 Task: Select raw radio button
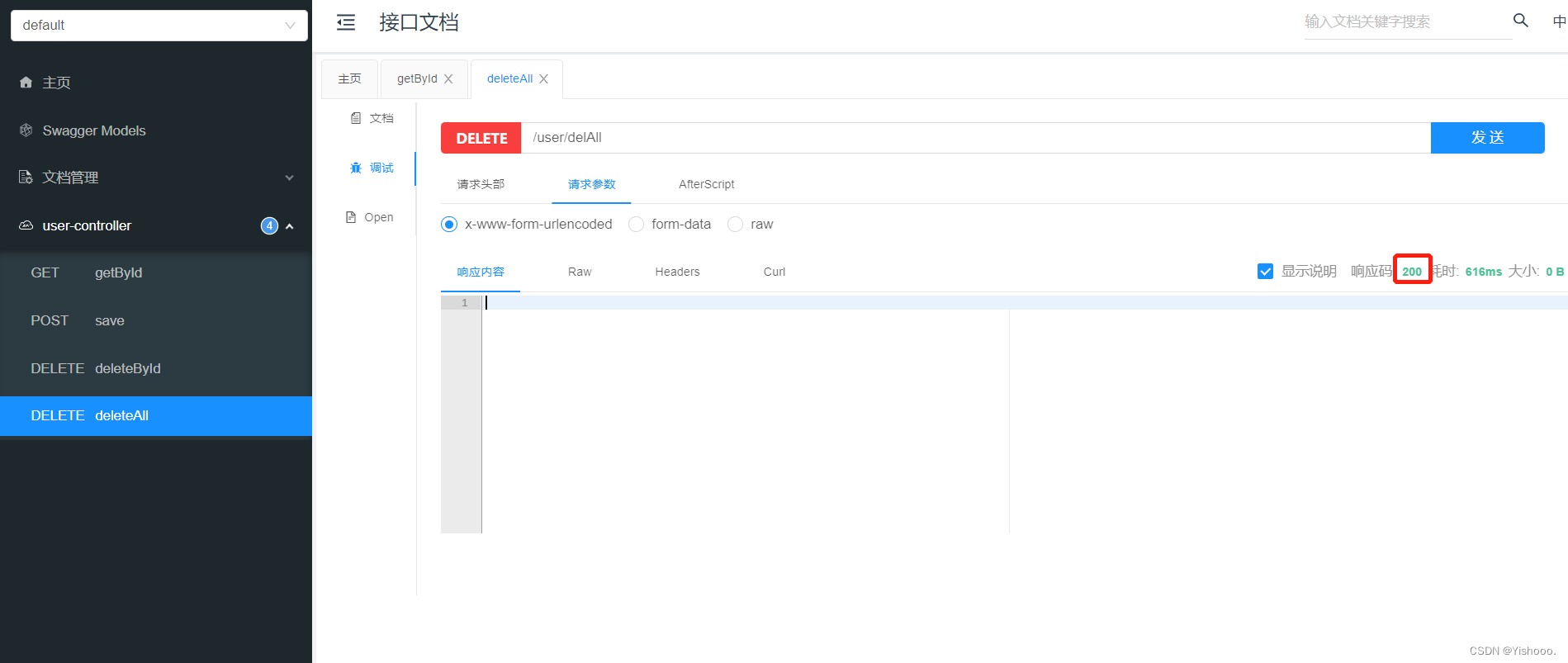pyautogui.click(x=735, y=225)
